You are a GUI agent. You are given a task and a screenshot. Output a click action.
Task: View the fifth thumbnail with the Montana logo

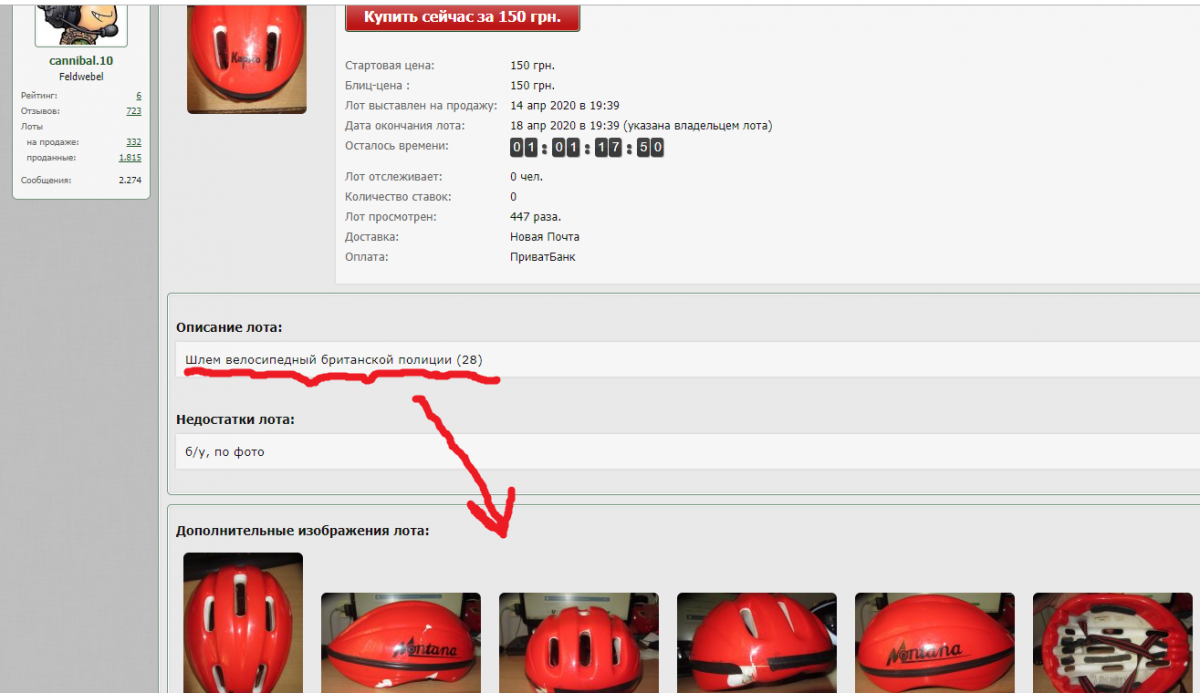[x=935, y=643]
